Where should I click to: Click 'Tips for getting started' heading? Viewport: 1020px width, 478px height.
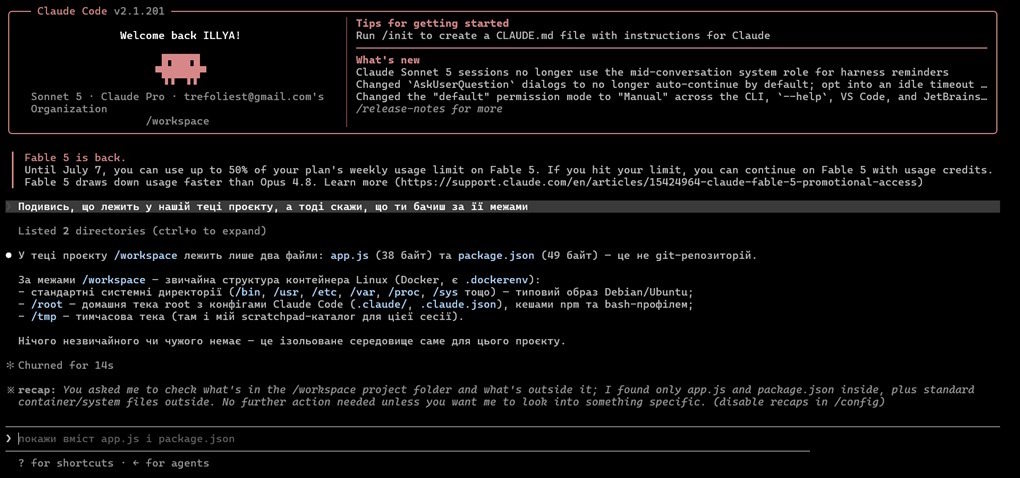point(432,23)
